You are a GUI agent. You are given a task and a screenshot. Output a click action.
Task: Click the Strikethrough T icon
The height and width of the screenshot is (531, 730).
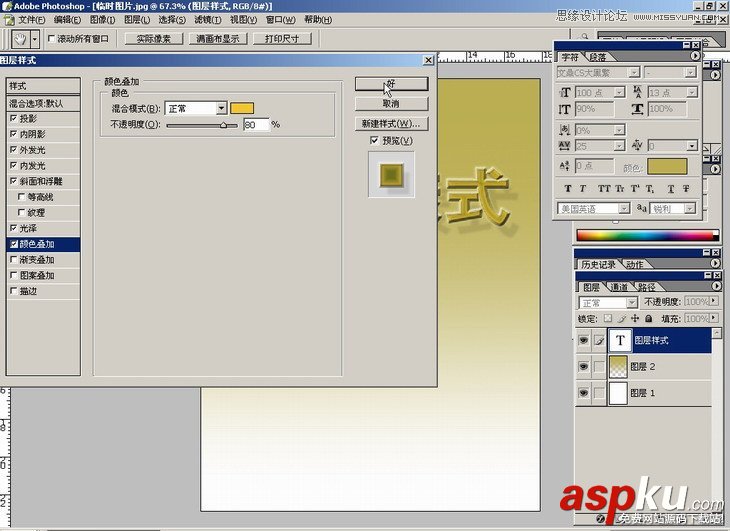pyautogui.click(x=686, y=188)
